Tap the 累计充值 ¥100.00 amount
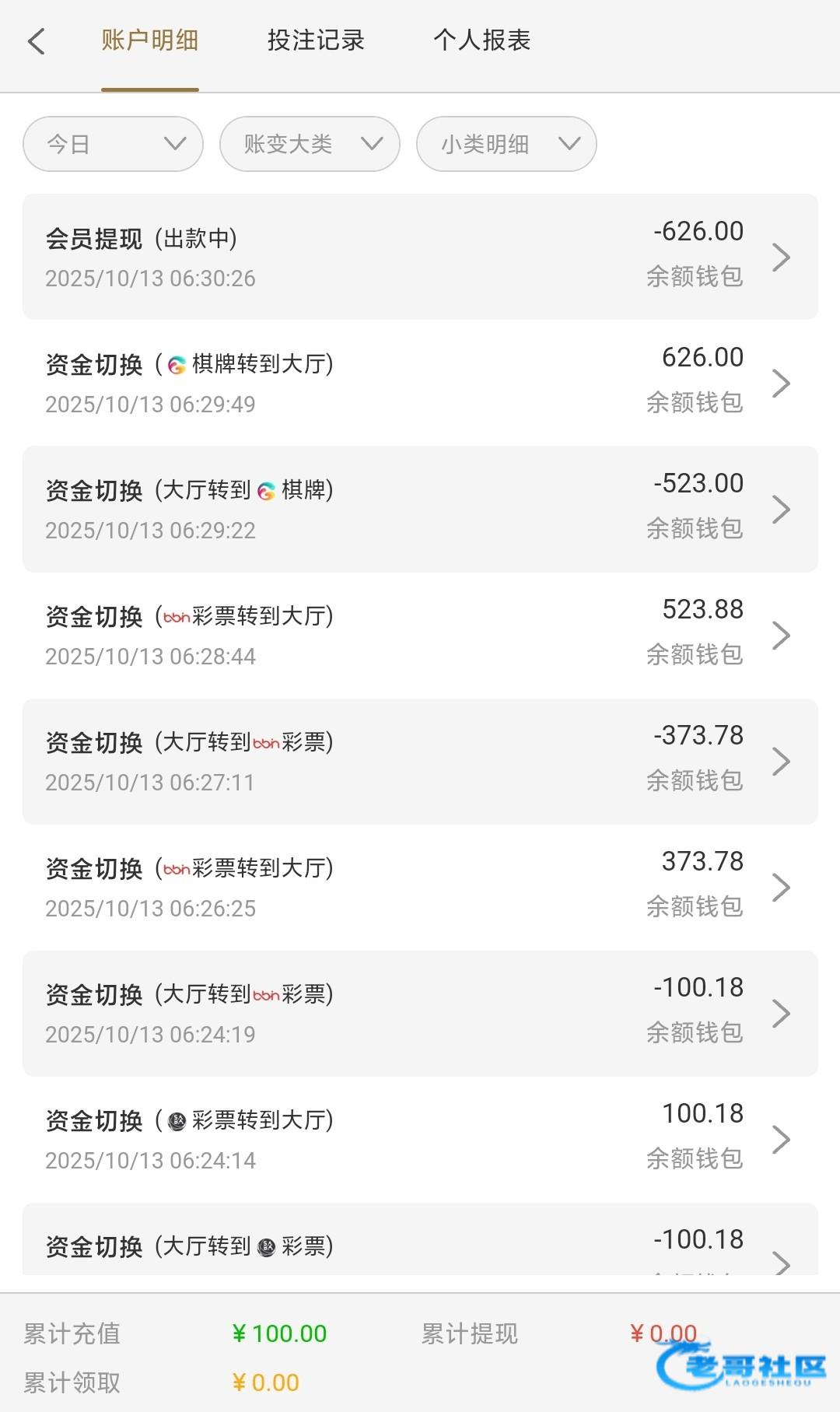840x1412 pixels. tap(280, 1333)
